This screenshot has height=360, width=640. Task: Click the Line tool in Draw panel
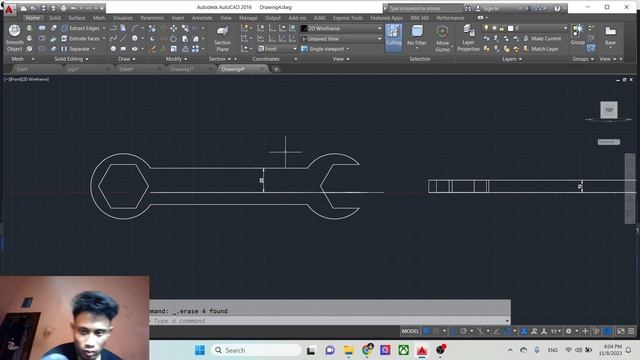[123, 38]
